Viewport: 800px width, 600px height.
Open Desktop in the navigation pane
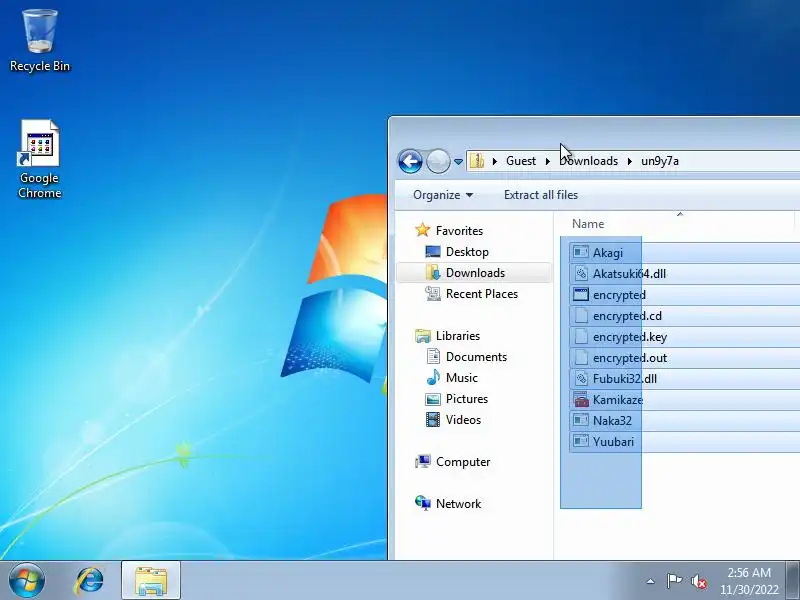tap(467, 252)
